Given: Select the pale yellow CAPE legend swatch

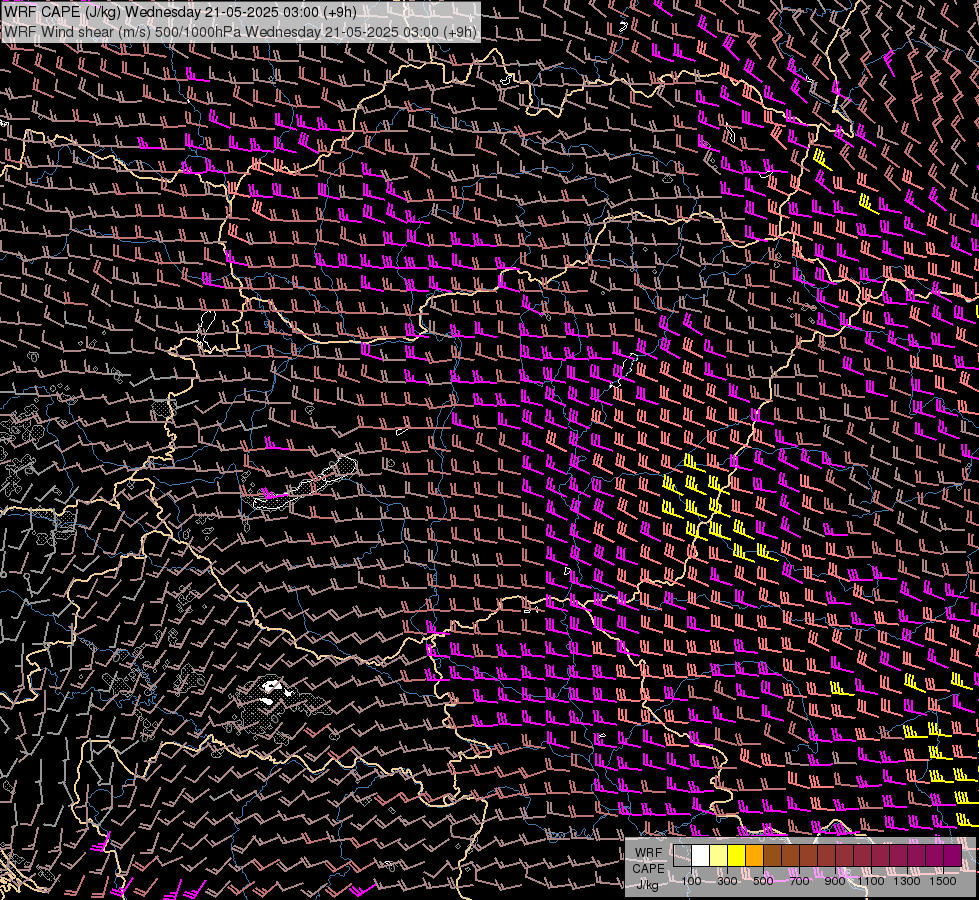Looking at the screenshot, I should (x=719, y=856).
